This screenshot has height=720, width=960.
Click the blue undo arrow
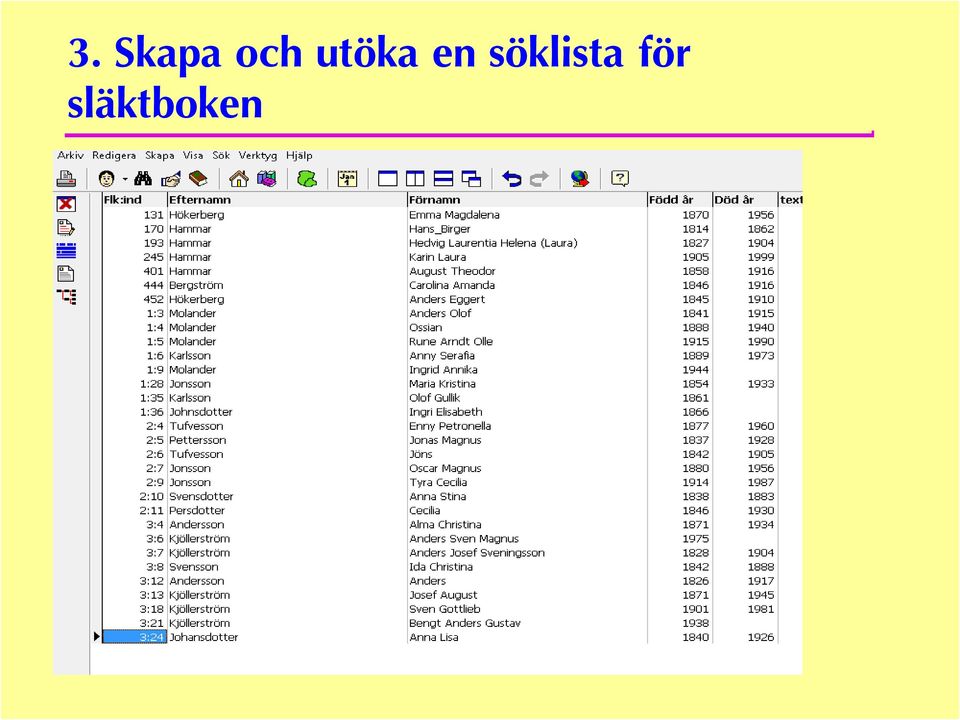(511, 179)
